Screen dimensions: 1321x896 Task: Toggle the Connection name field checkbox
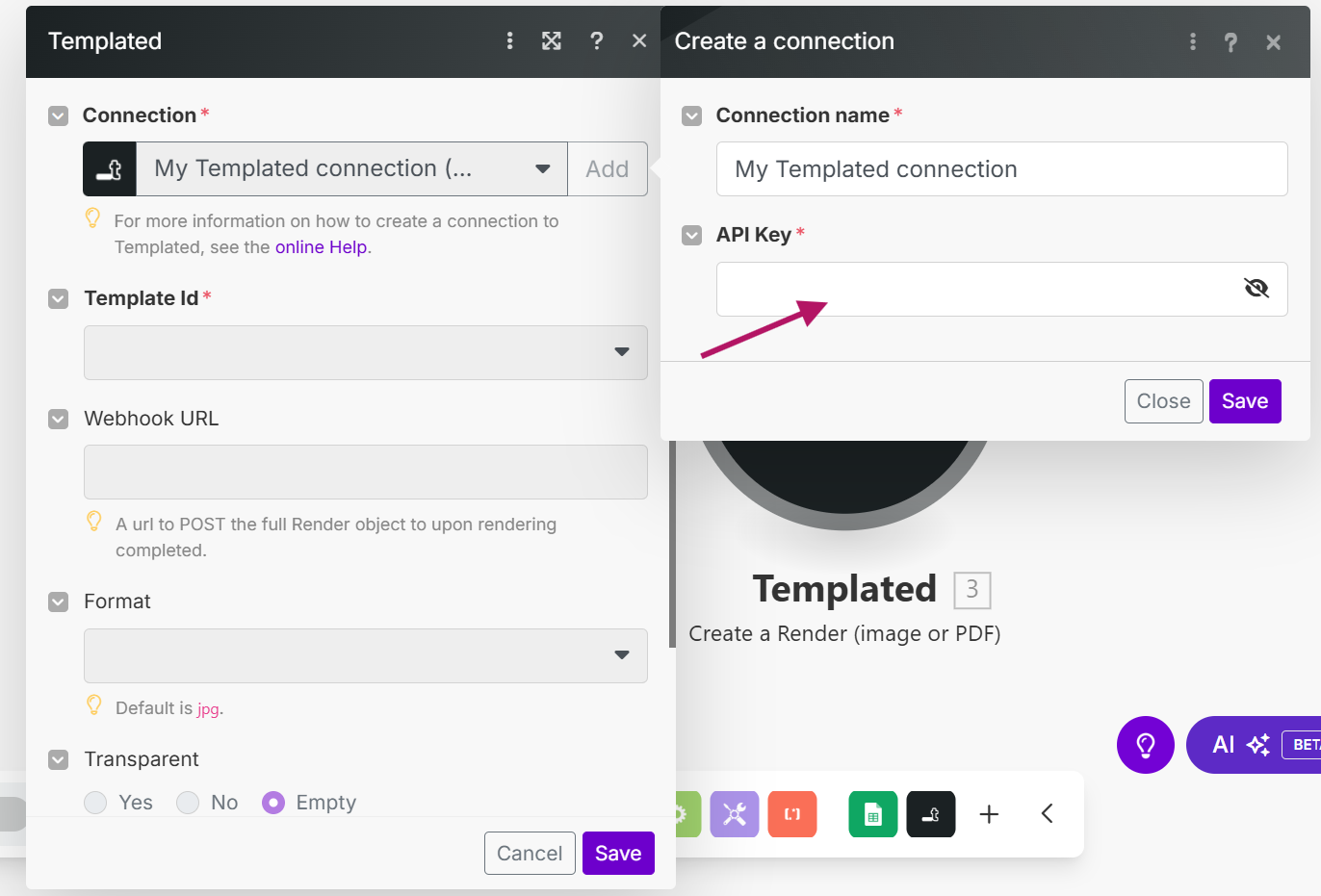click(692, 115)
